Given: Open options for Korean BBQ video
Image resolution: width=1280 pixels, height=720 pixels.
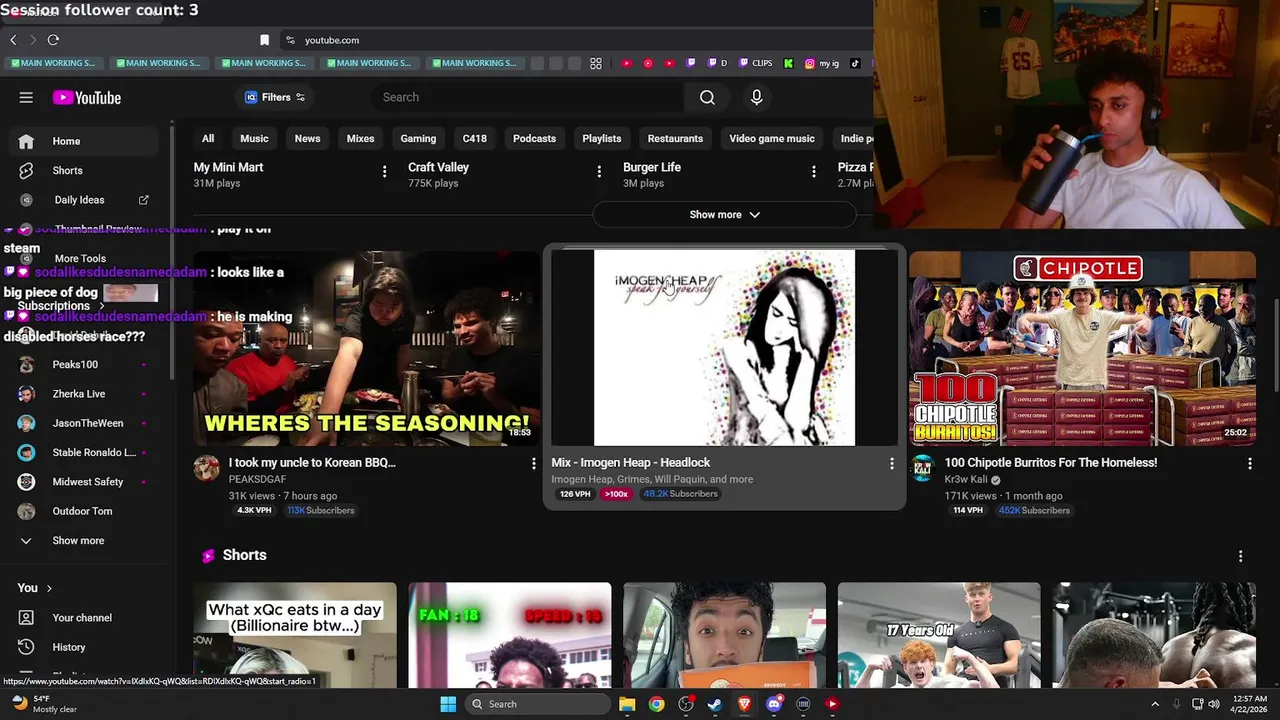Looking at the screenshot, I should [x=533, y=463].
